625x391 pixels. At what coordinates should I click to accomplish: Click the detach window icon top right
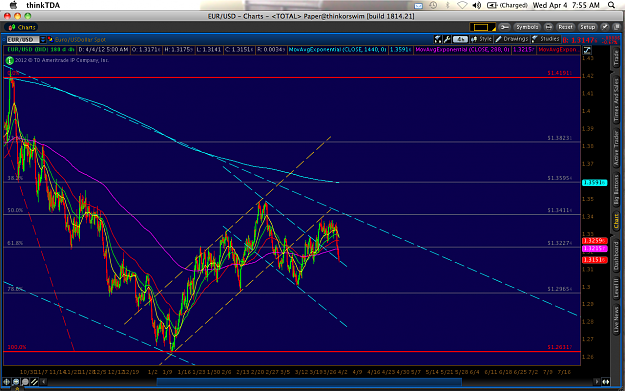click(617, 27)
